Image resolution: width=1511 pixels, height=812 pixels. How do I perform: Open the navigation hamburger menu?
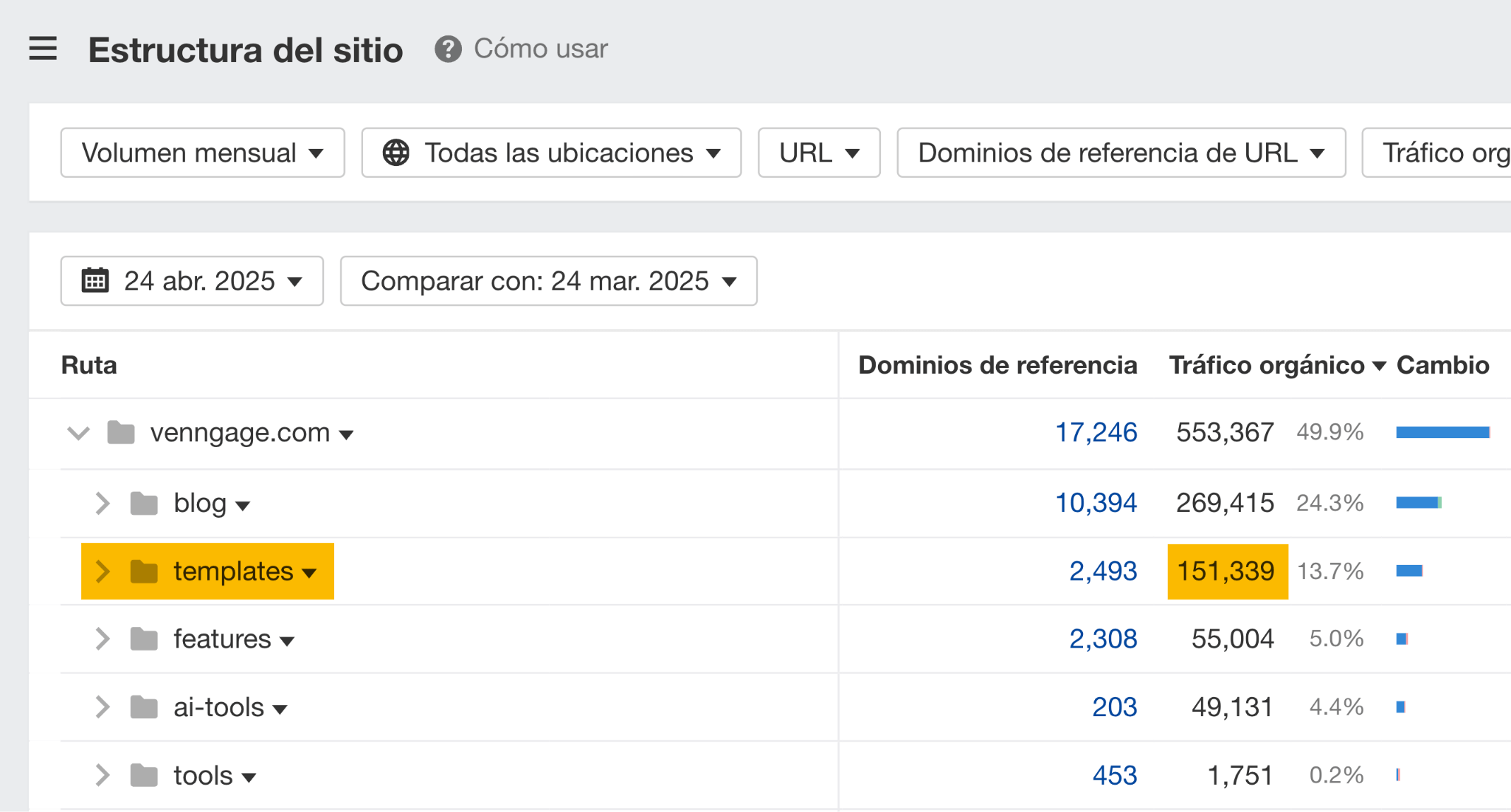tap(42, 49)
